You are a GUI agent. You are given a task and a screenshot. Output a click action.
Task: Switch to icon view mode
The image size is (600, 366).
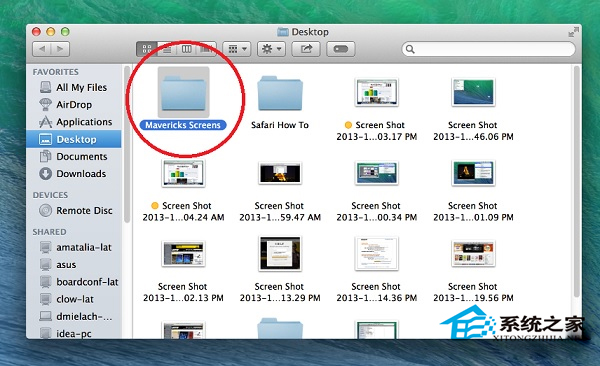[147, 49]
